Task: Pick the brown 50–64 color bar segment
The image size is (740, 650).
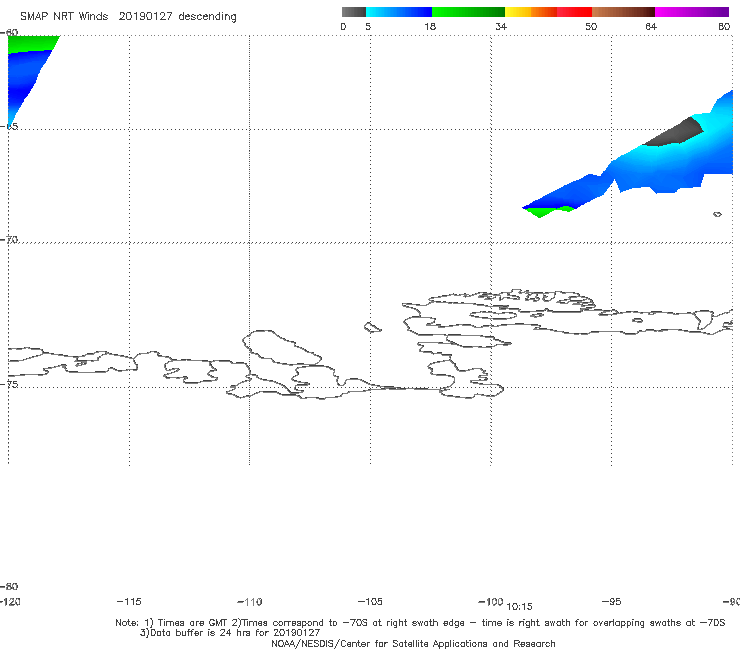Action: 623,12
